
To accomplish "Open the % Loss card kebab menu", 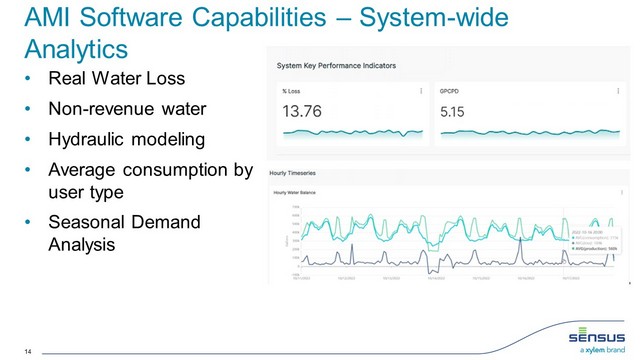I will pos(421,91).
